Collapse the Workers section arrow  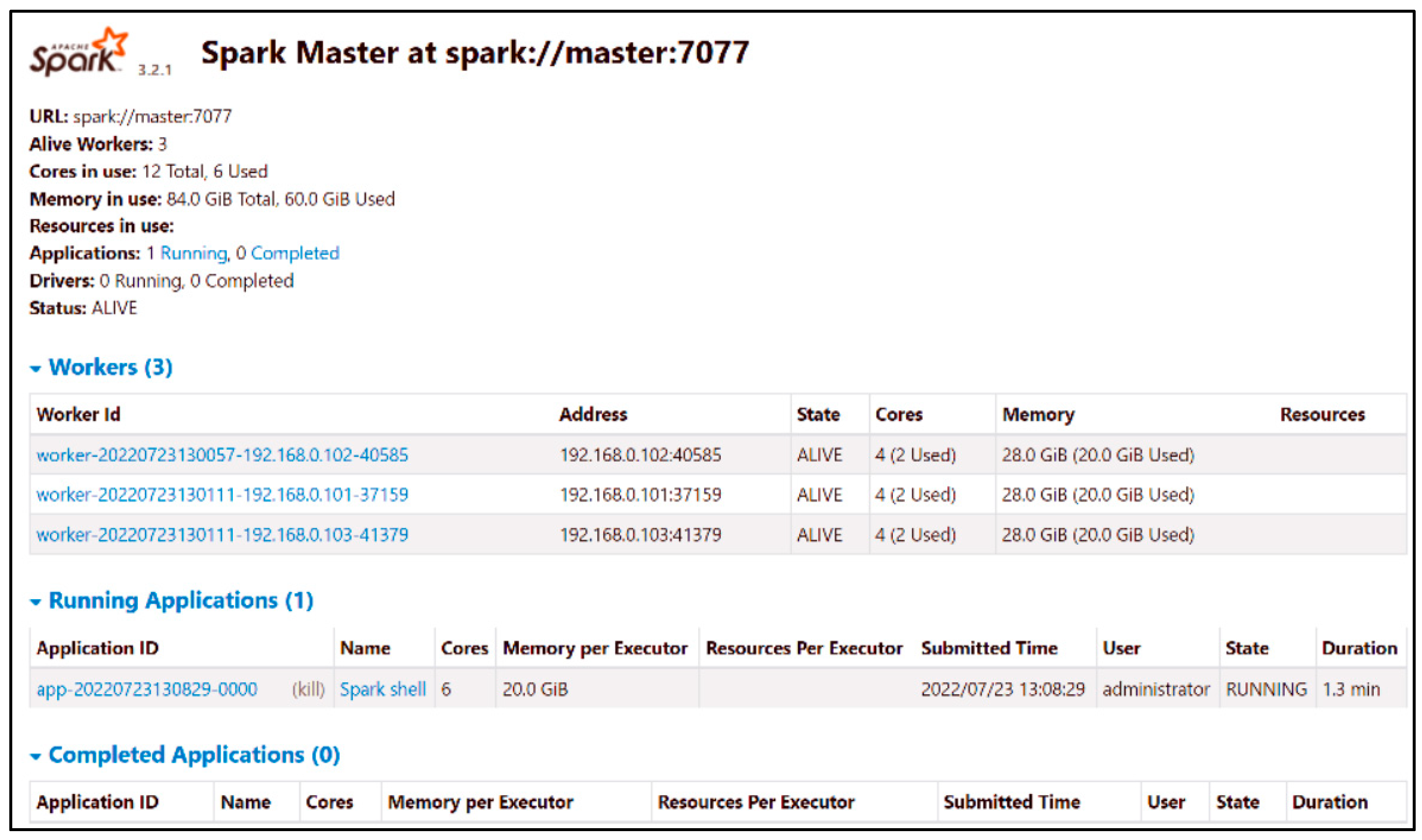click(35, 368)
